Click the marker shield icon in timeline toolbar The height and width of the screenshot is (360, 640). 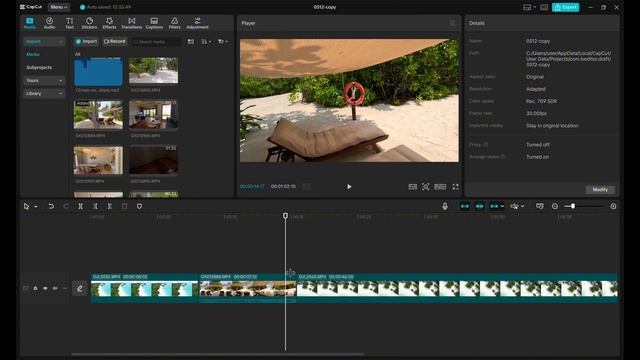coord(139,207)
